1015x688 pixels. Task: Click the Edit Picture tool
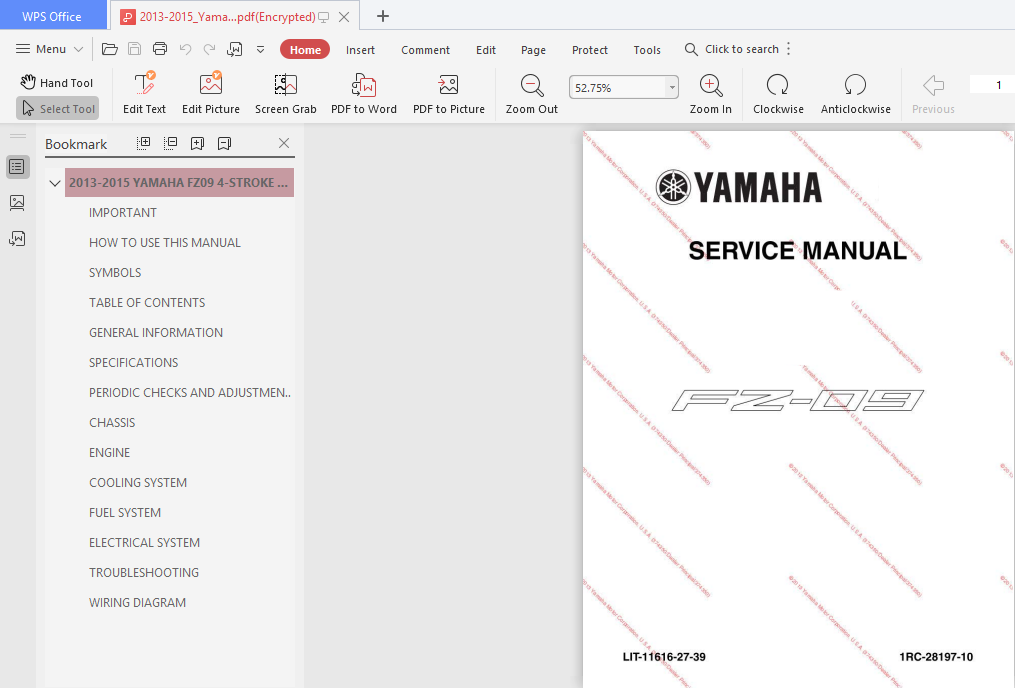coord(210,94)
